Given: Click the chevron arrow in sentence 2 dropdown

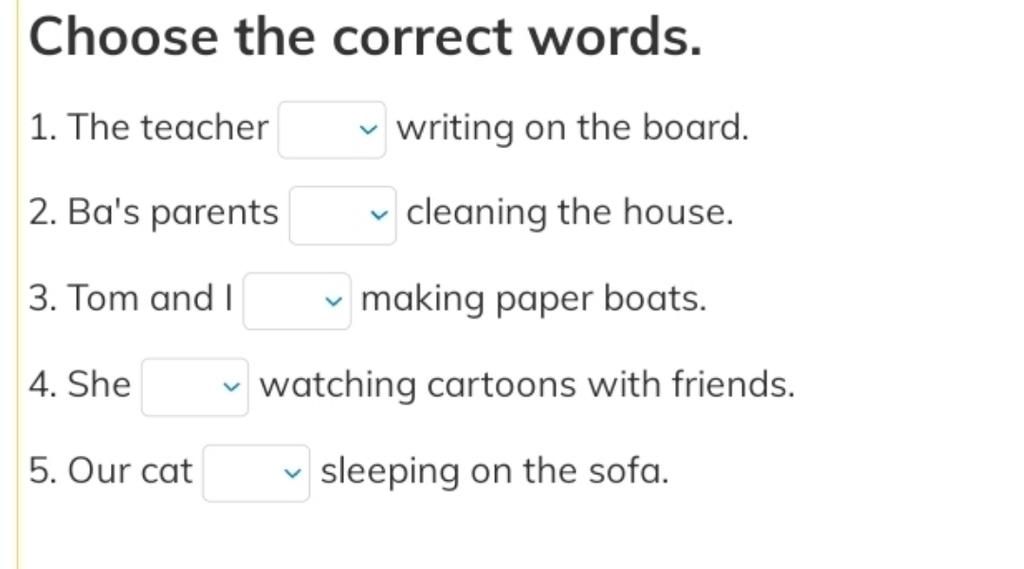Looking at the screenshot, I should [379, 216].
